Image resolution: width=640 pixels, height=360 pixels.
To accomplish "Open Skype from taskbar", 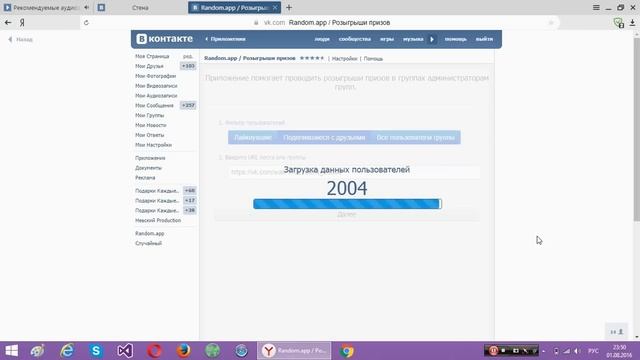I will click(x=96, y=351).
